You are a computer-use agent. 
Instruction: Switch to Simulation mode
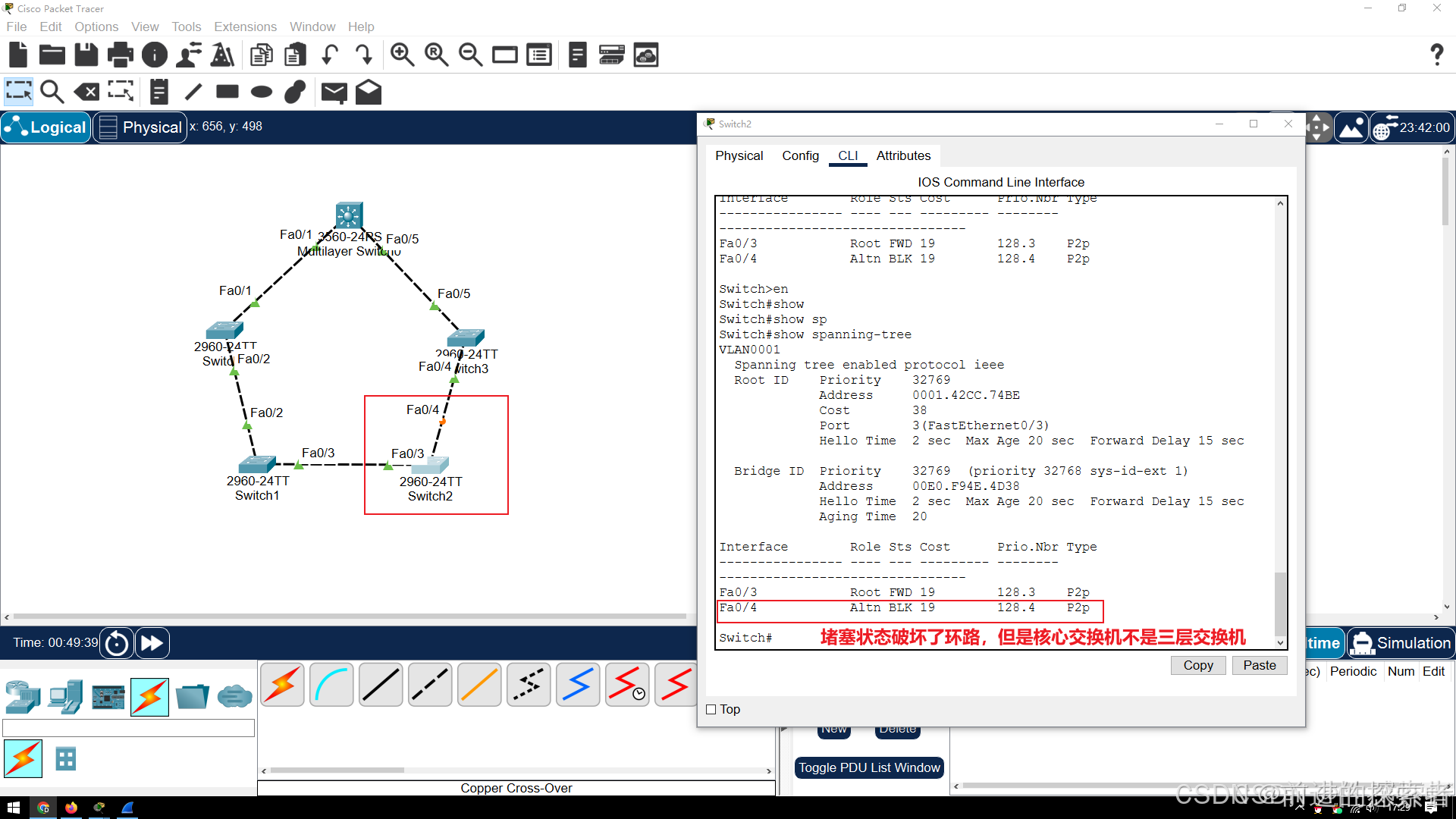tap(1401, 643)
